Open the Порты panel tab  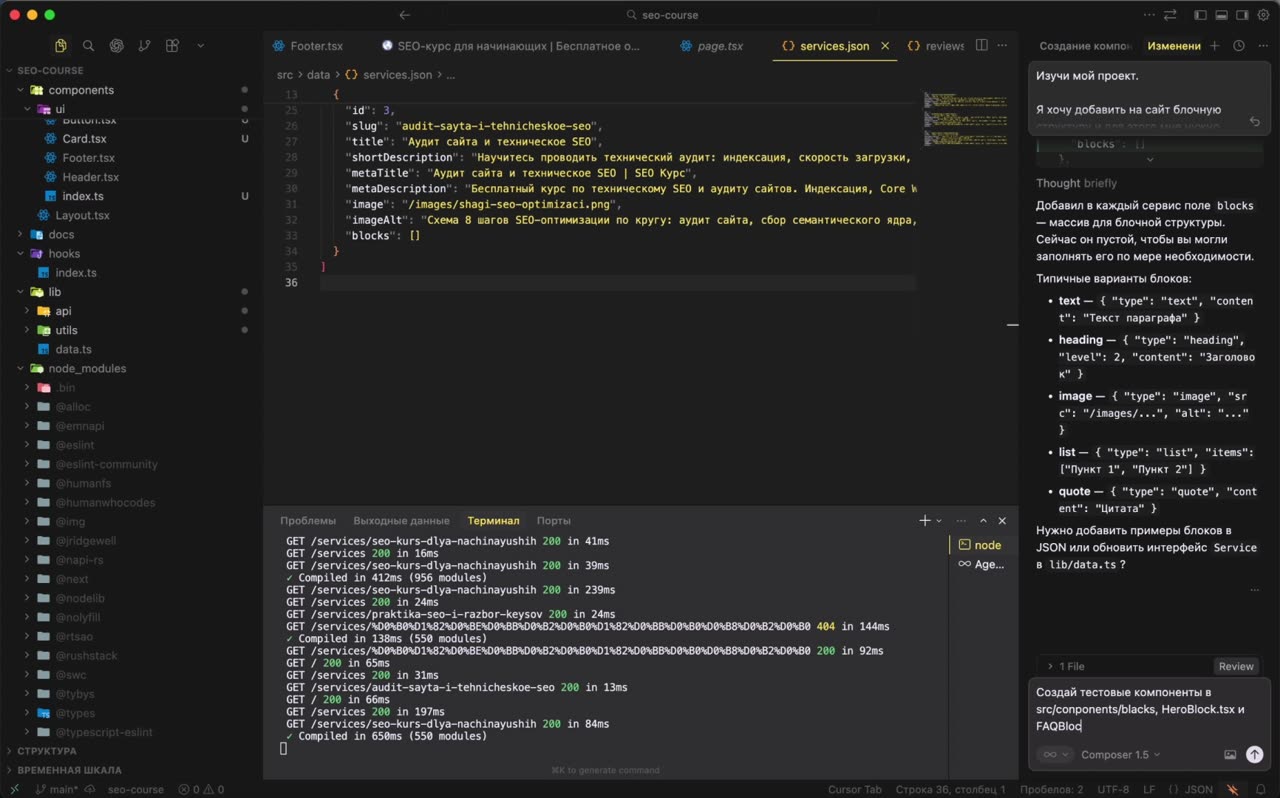tap(553, 520)
